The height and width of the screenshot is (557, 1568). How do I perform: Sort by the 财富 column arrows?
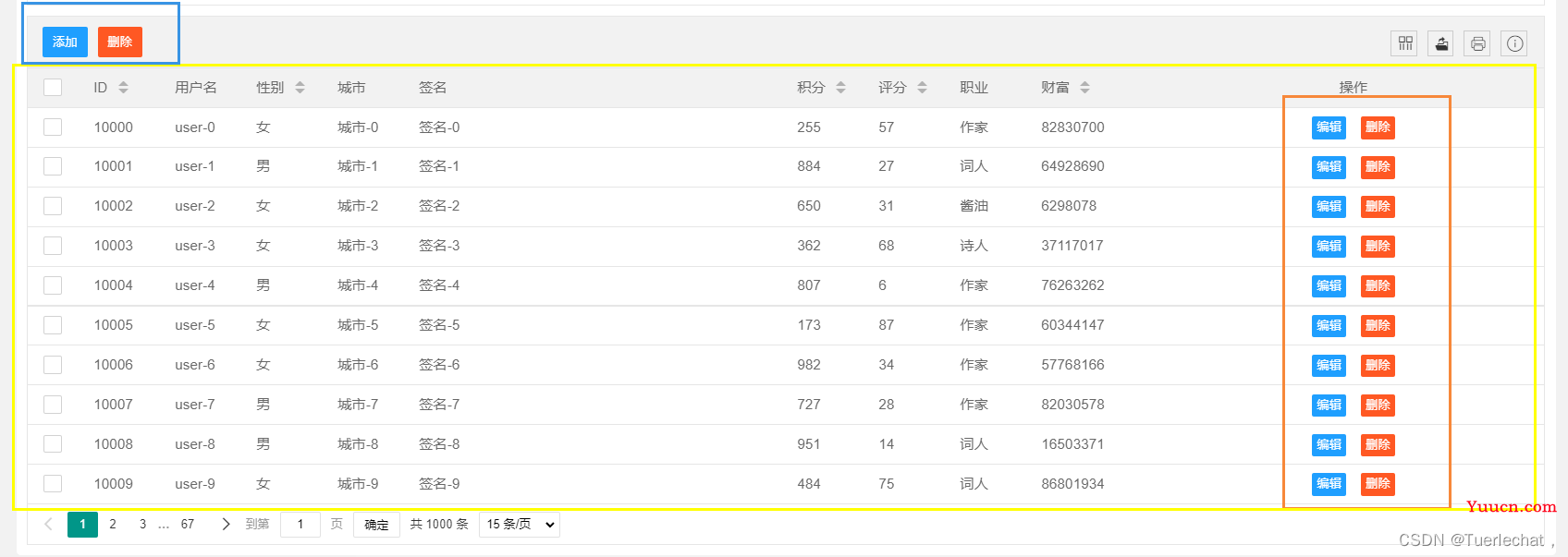(1084, 88)
